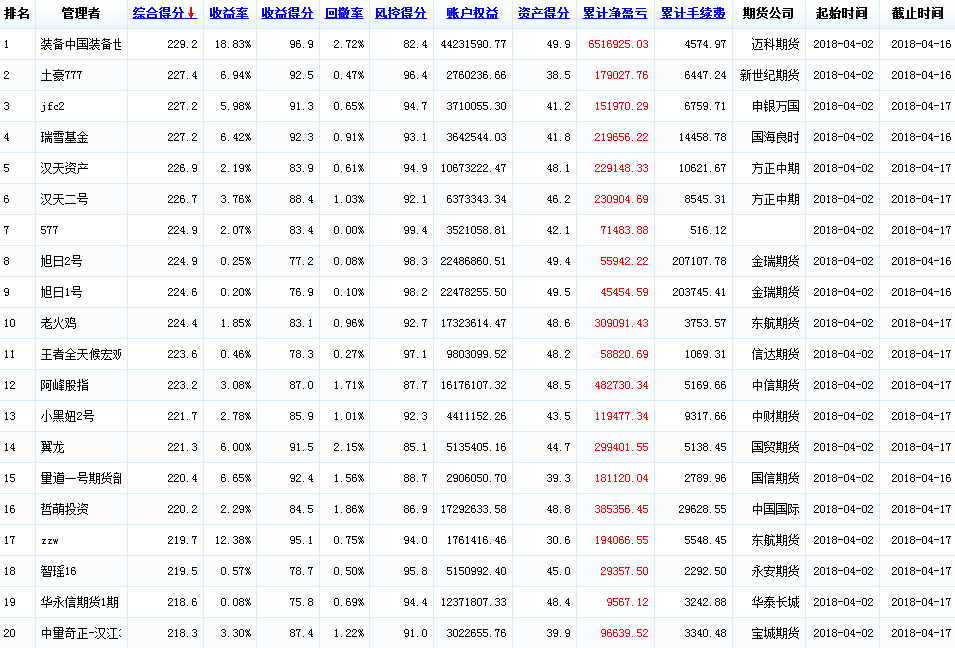Click the 综合得分 header text

(x=158, y=13)
